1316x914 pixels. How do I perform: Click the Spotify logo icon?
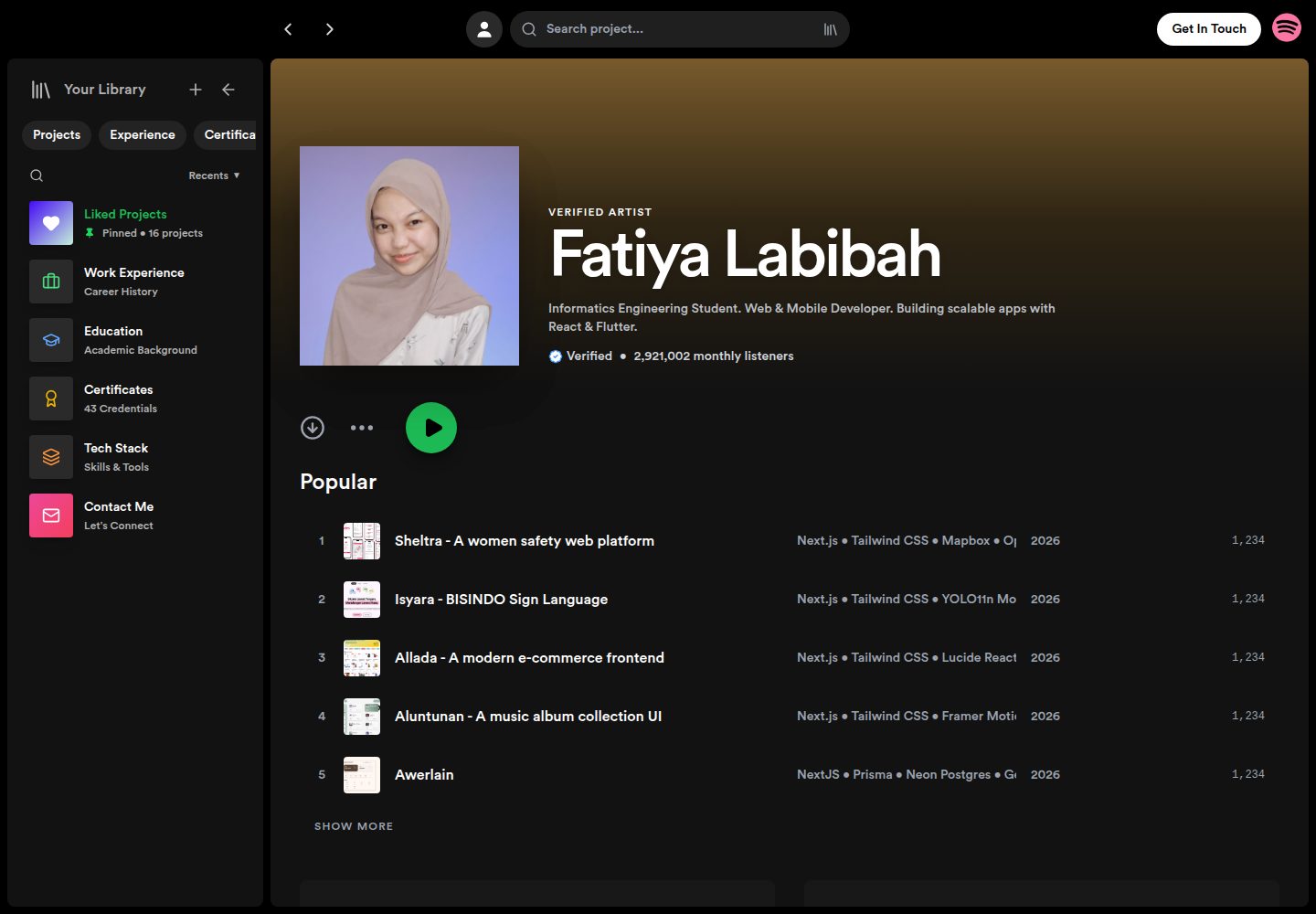click(1287, 28)
